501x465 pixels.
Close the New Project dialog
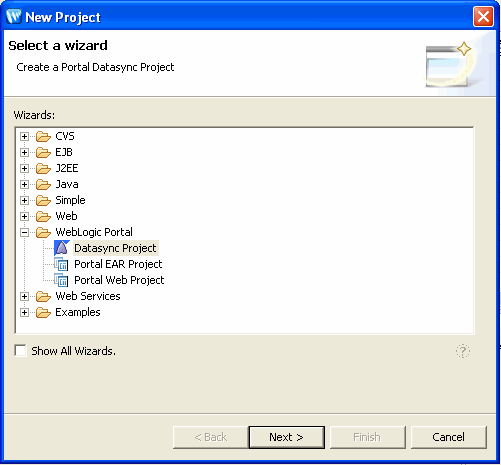click(483, 16)
